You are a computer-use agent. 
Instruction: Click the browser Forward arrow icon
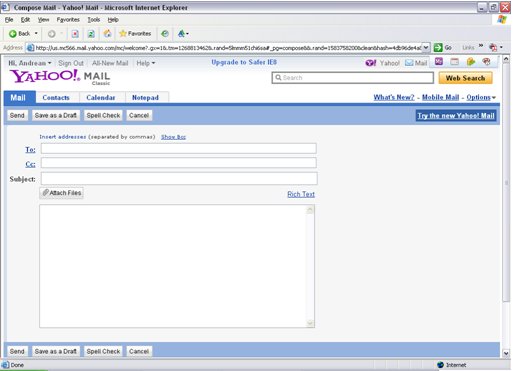(x=52, y=34)
